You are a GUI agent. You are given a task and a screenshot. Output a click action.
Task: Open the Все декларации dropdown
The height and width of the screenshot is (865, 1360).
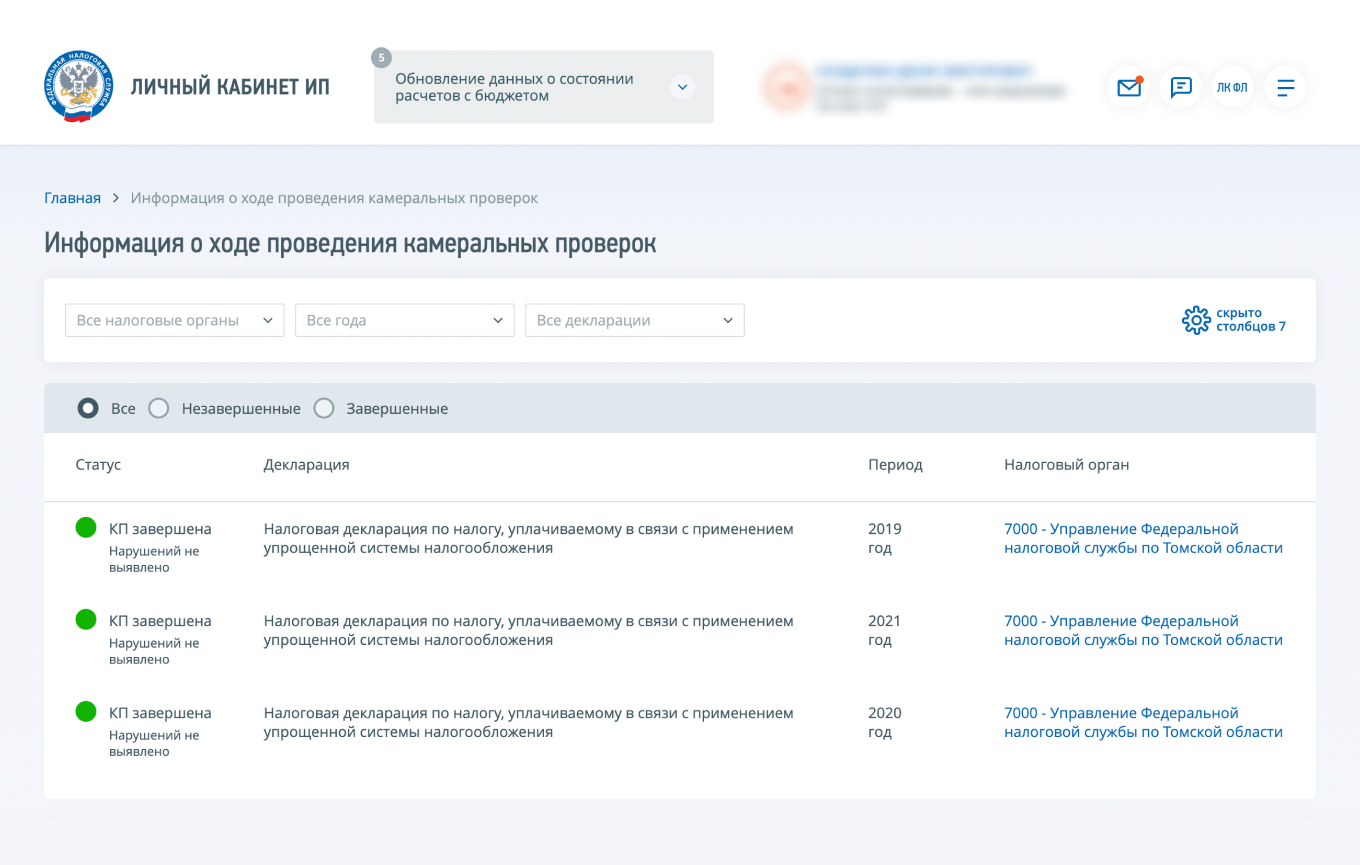click(634, 320)
